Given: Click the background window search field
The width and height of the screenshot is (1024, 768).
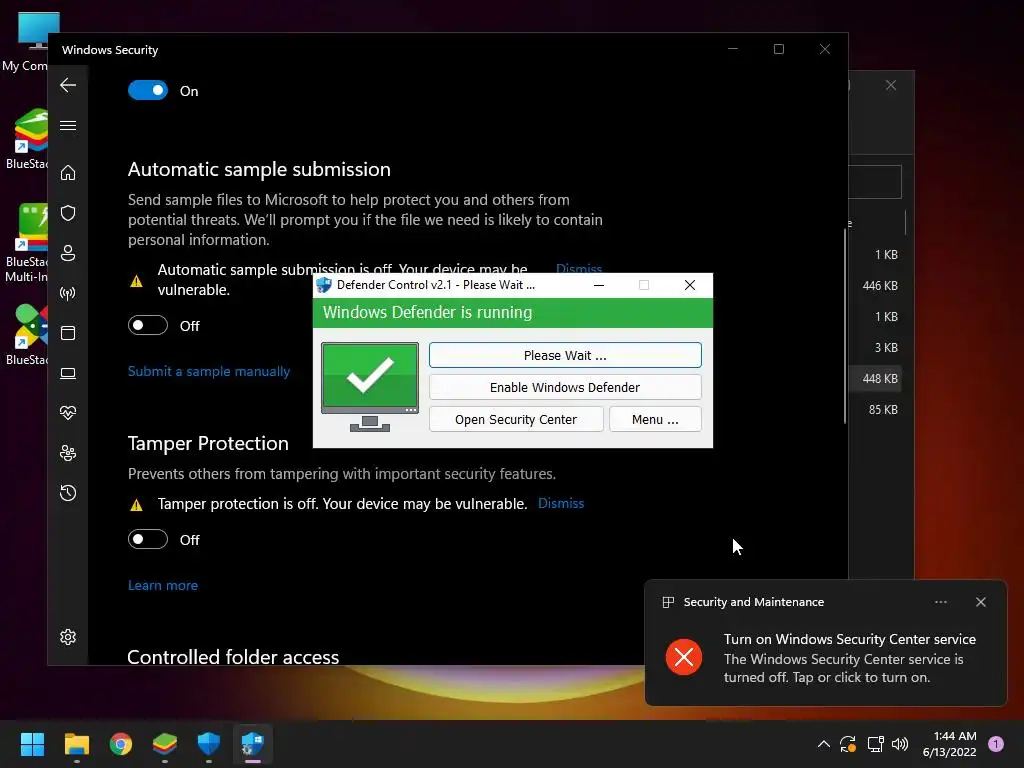Looking at the screenshot, I should tap(875, 182).
